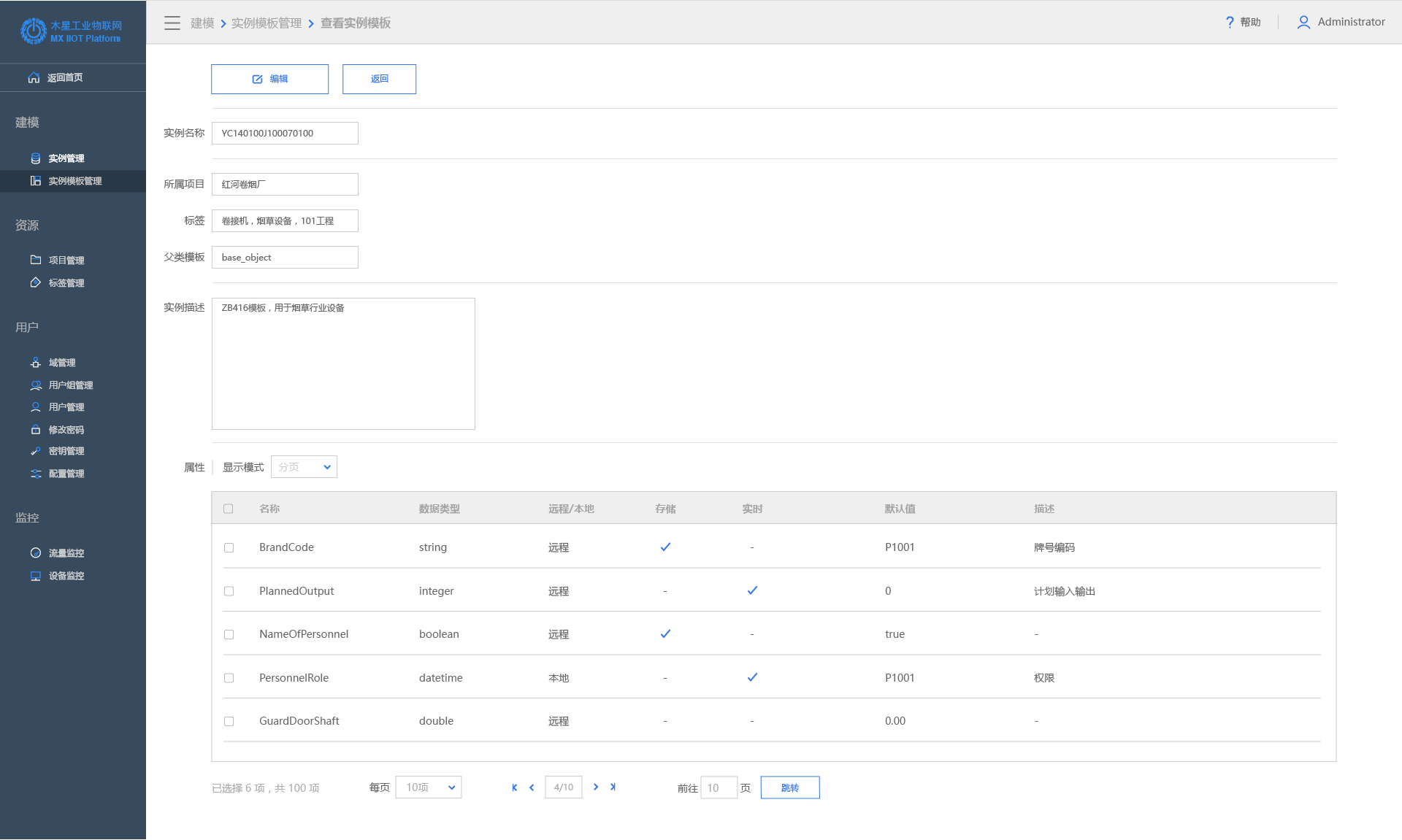The width and height of the screenshot is (1402, 840).
Task: Click the pencil icon in the 编辑 button
Action: [257, 79]
